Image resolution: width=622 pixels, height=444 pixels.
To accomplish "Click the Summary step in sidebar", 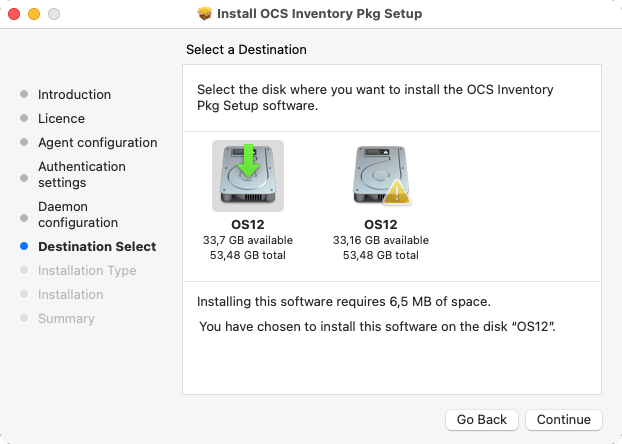I will 66,319.
